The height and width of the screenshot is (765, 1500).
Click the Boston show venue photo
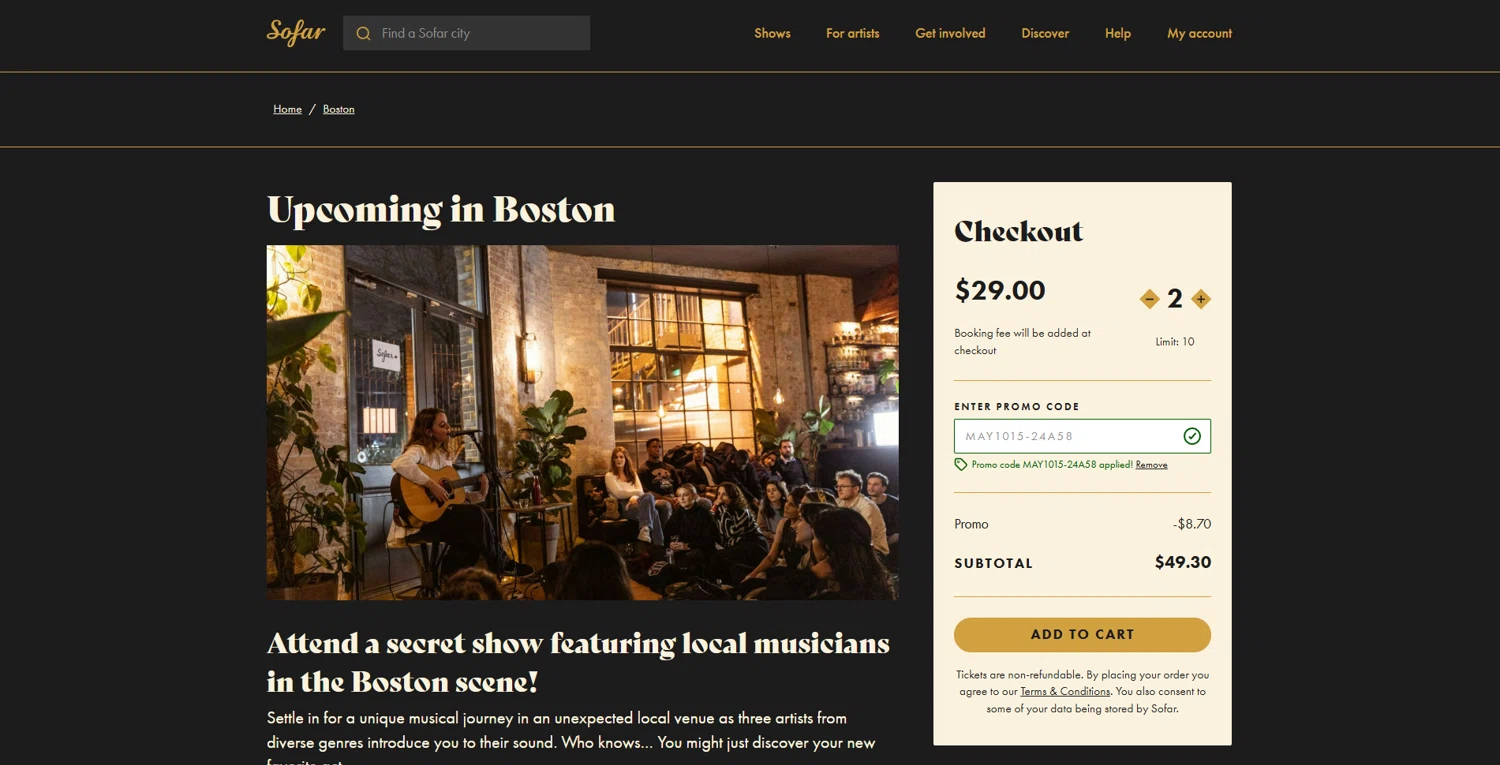[x=582, y=422]
